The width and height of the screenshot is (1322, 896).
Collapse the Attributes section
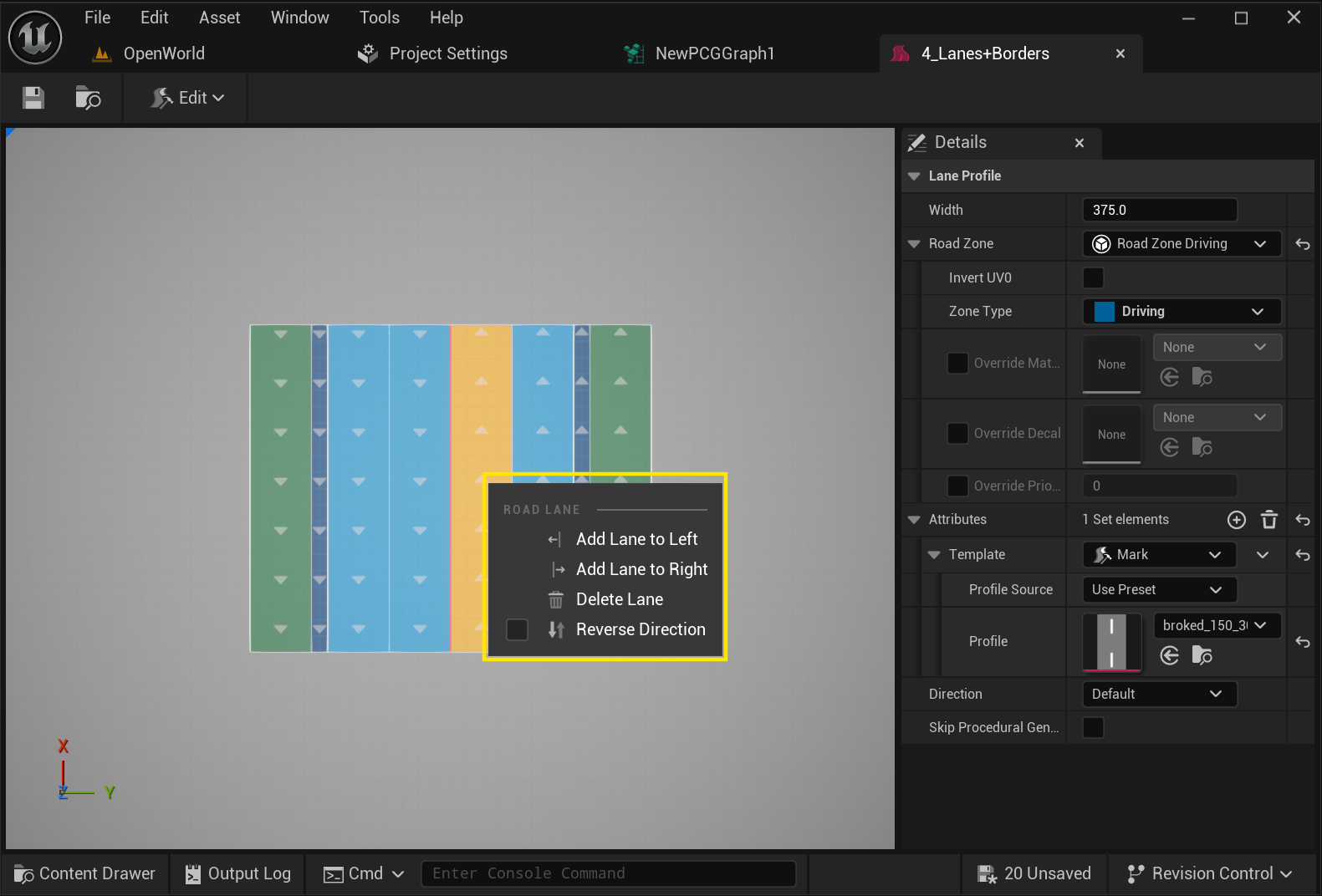(914, 520)
